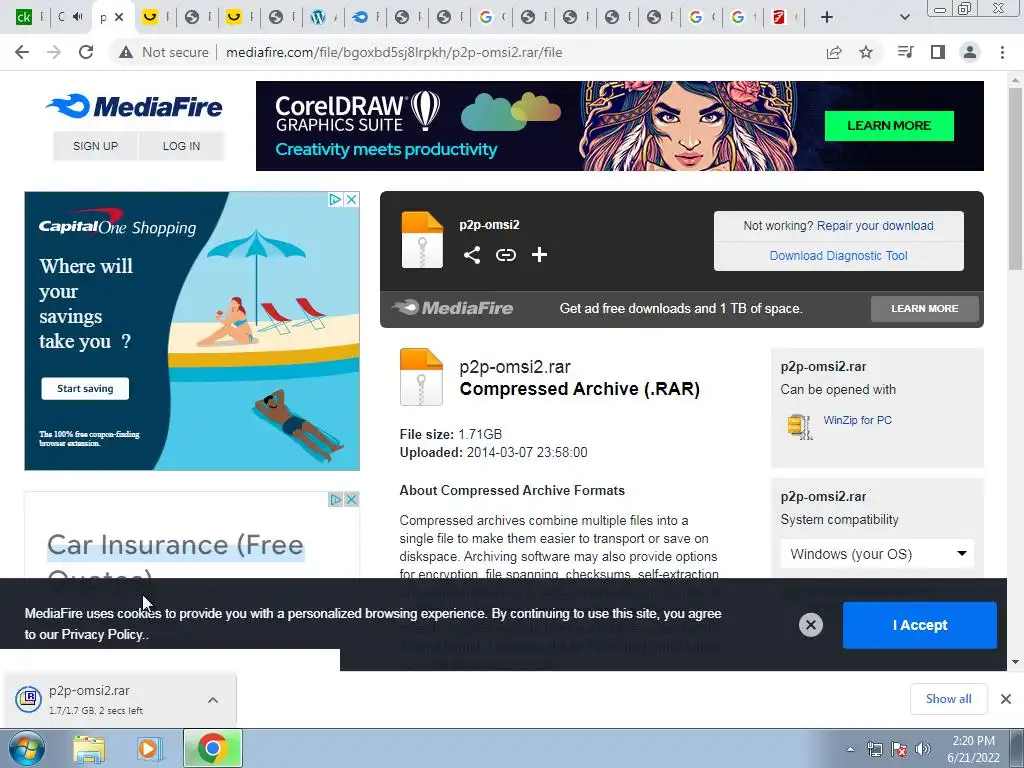Screen dimensions: 1024x768
Task: Click the forward navigation arrow
Action: [54, 52]
